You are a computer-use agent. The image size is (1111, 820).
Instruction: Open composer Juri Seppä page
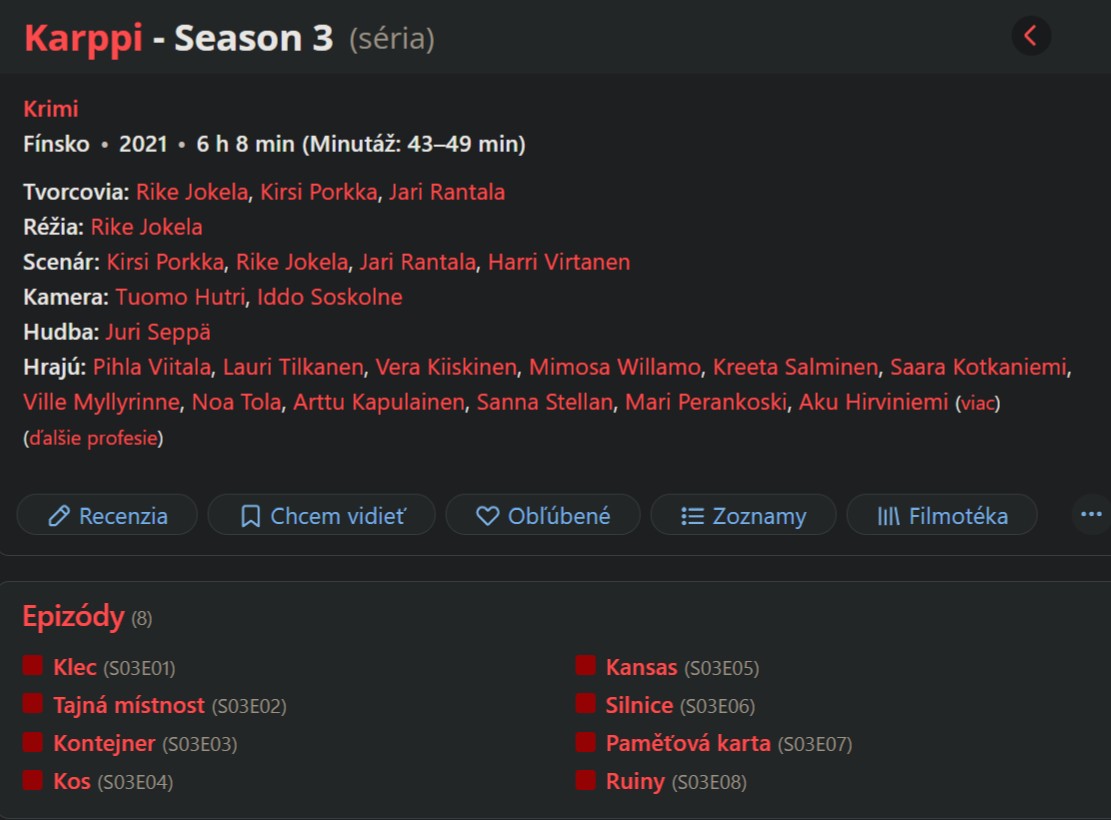[158, 332]
